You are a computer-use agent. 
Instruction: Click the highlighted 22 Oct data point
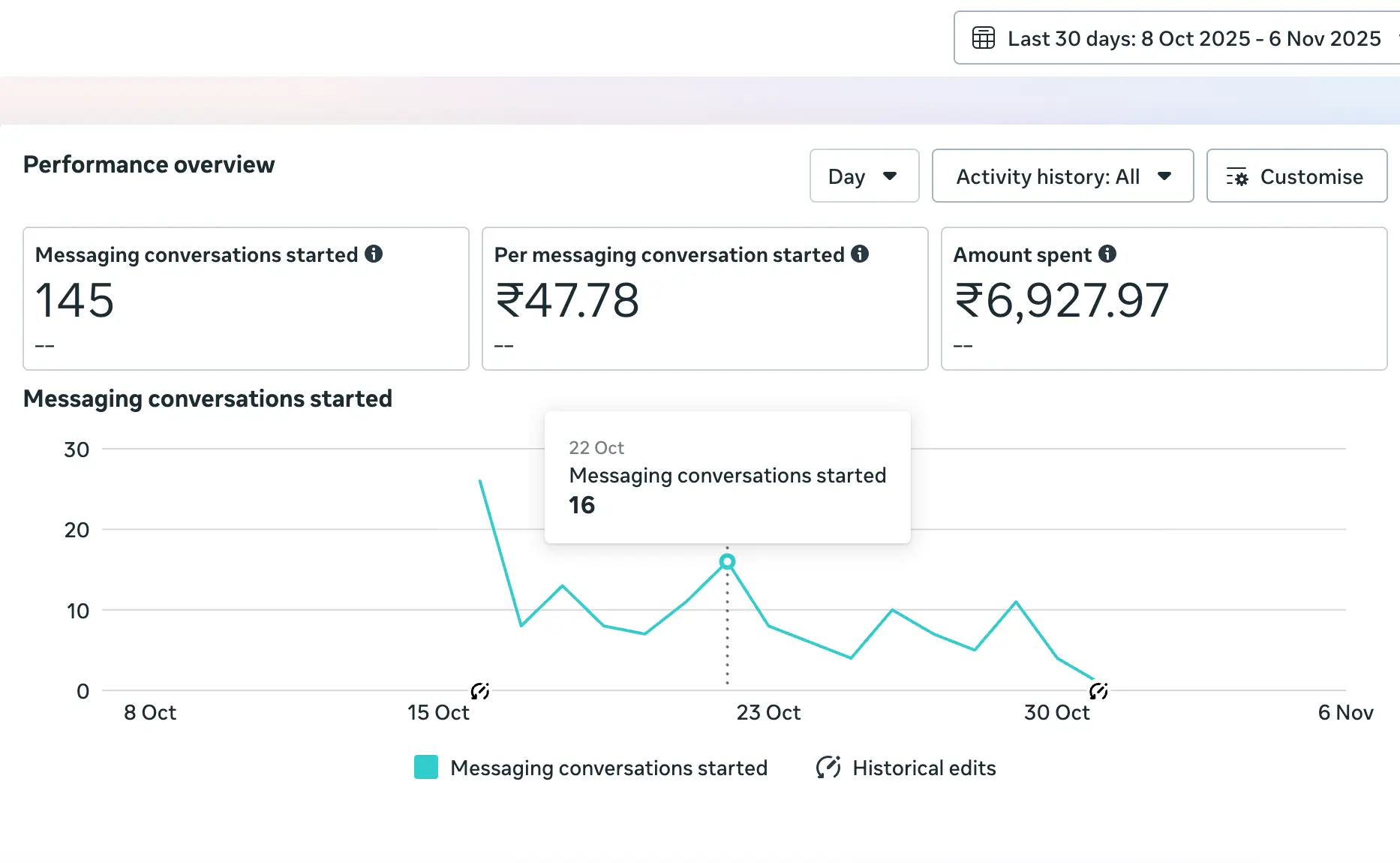pyautogui.click(x=727, y=561)
